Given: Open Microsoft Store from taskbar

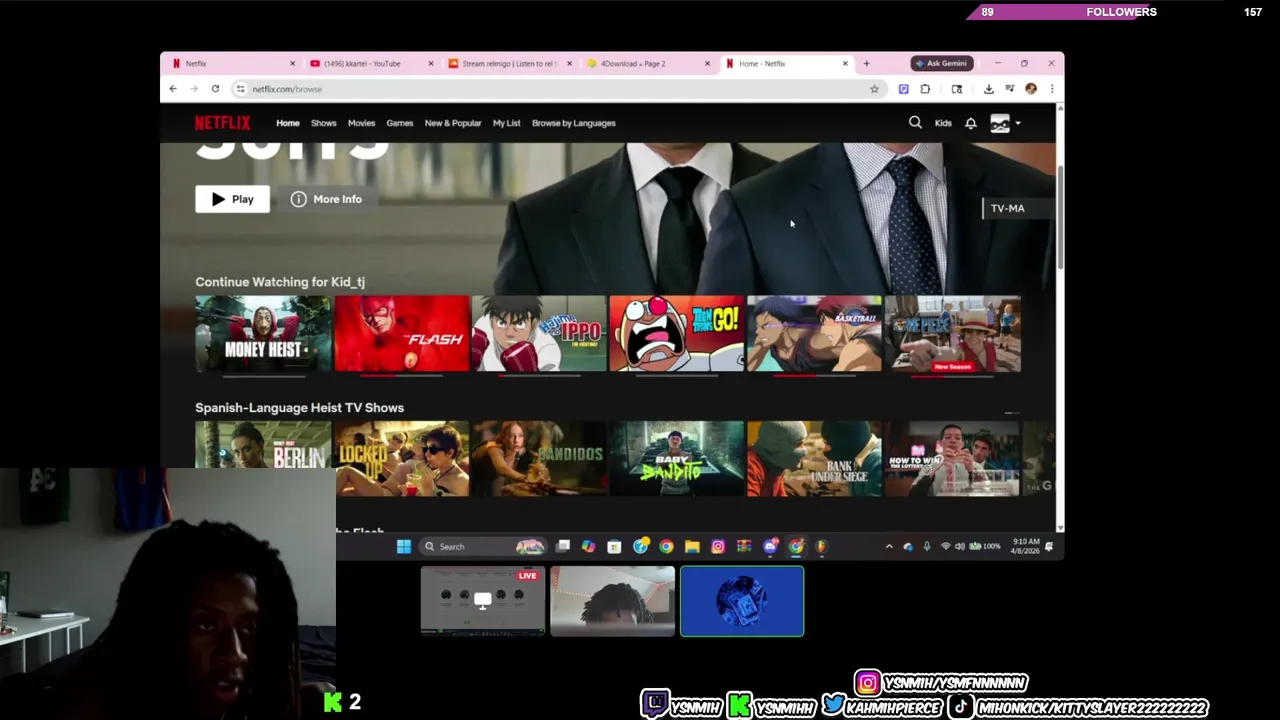Looking at the screenshot, I should 614,546.
